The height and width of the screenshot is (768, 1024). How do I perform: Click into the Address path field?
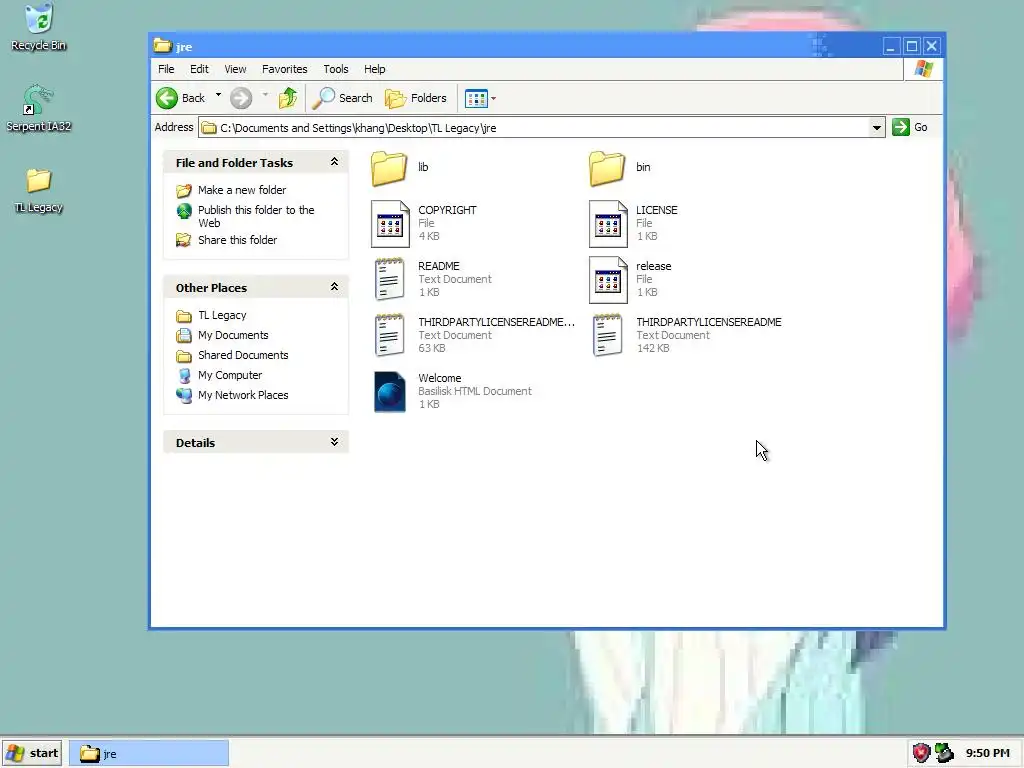click(534, 127)
